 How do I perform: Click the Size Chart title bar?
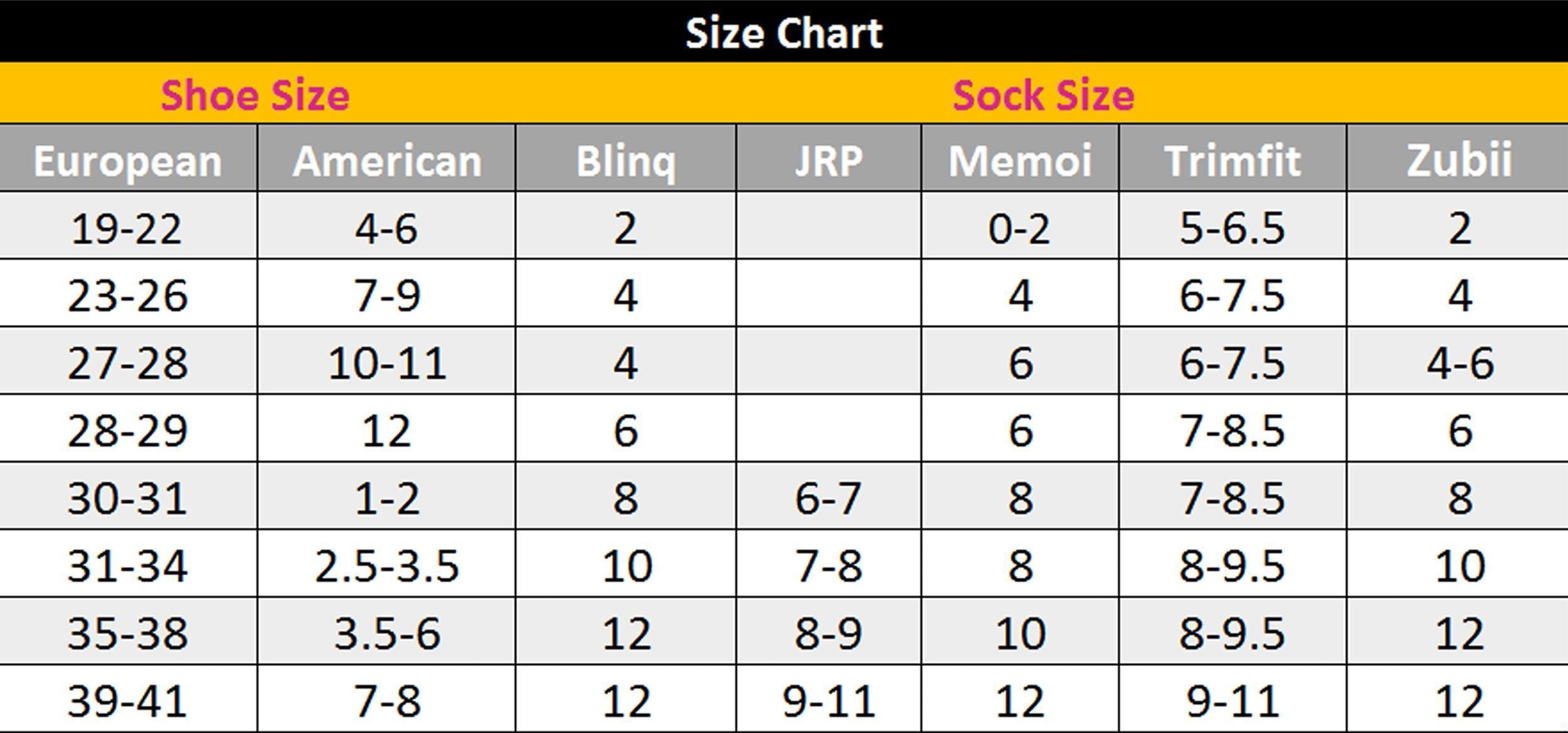click(784, 33)
